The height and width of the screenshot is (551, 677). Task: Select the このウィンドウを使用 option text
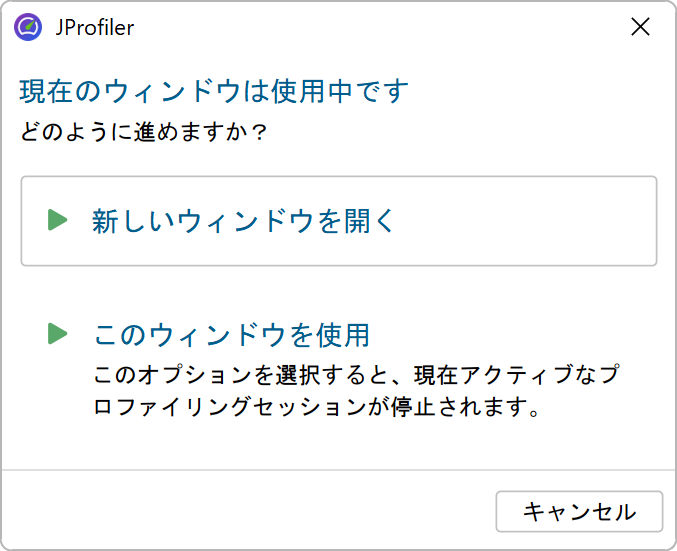tap(231, 334)
